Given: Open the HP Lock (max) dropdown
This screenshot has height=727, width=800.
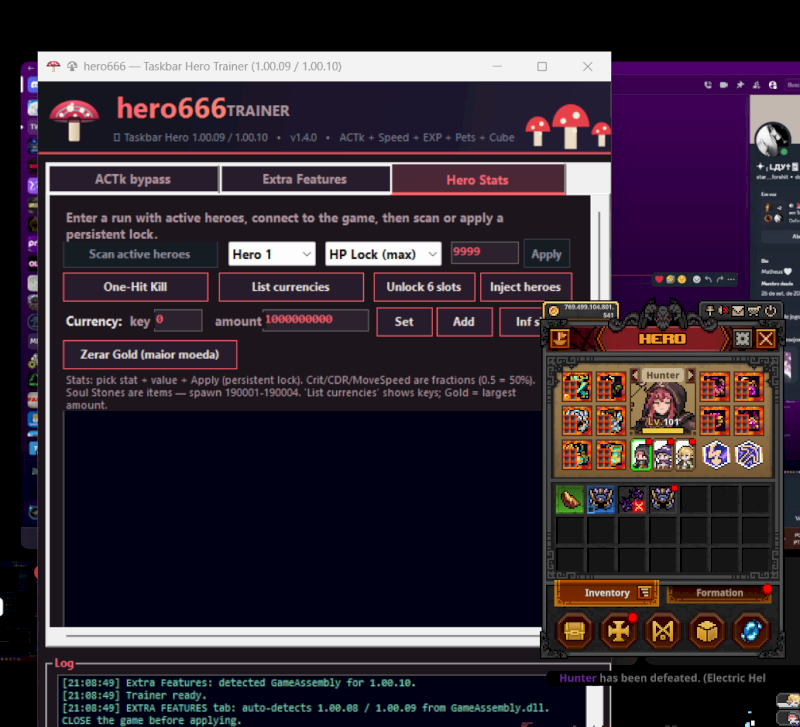Looking at the screenshot, I should 383,254.
